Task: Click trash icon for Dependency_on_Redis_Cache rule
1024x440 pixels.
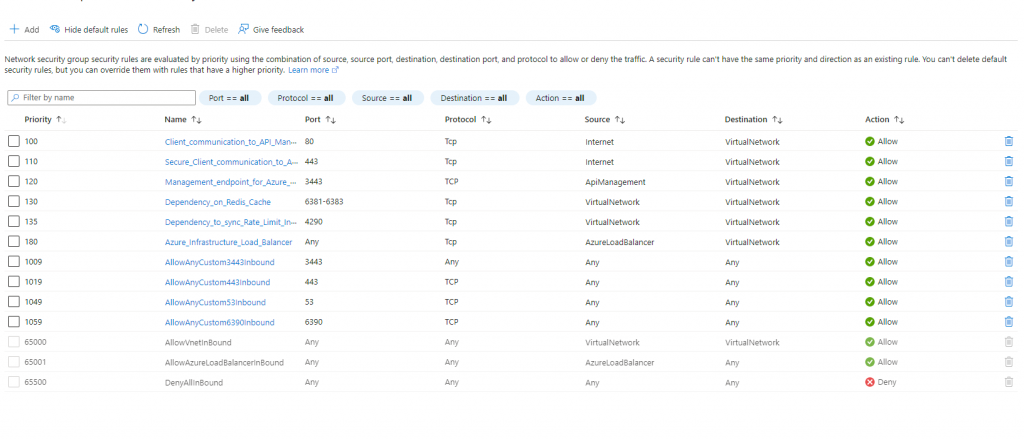Action: pyautogui.click(x=1008, y=202)
